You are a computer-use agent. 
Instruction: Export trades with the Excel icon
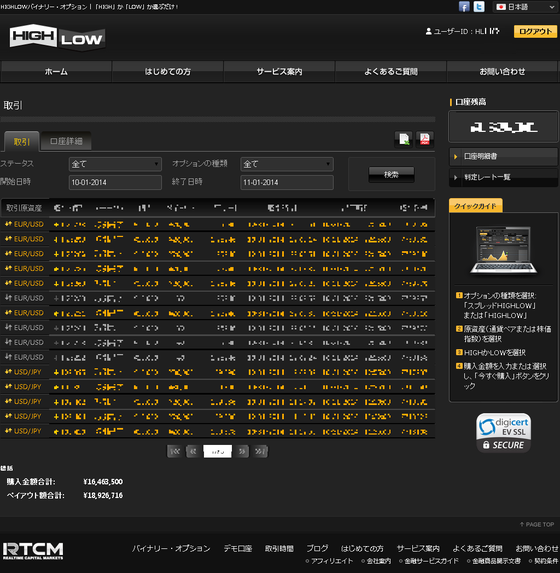[x=404, y=139]
